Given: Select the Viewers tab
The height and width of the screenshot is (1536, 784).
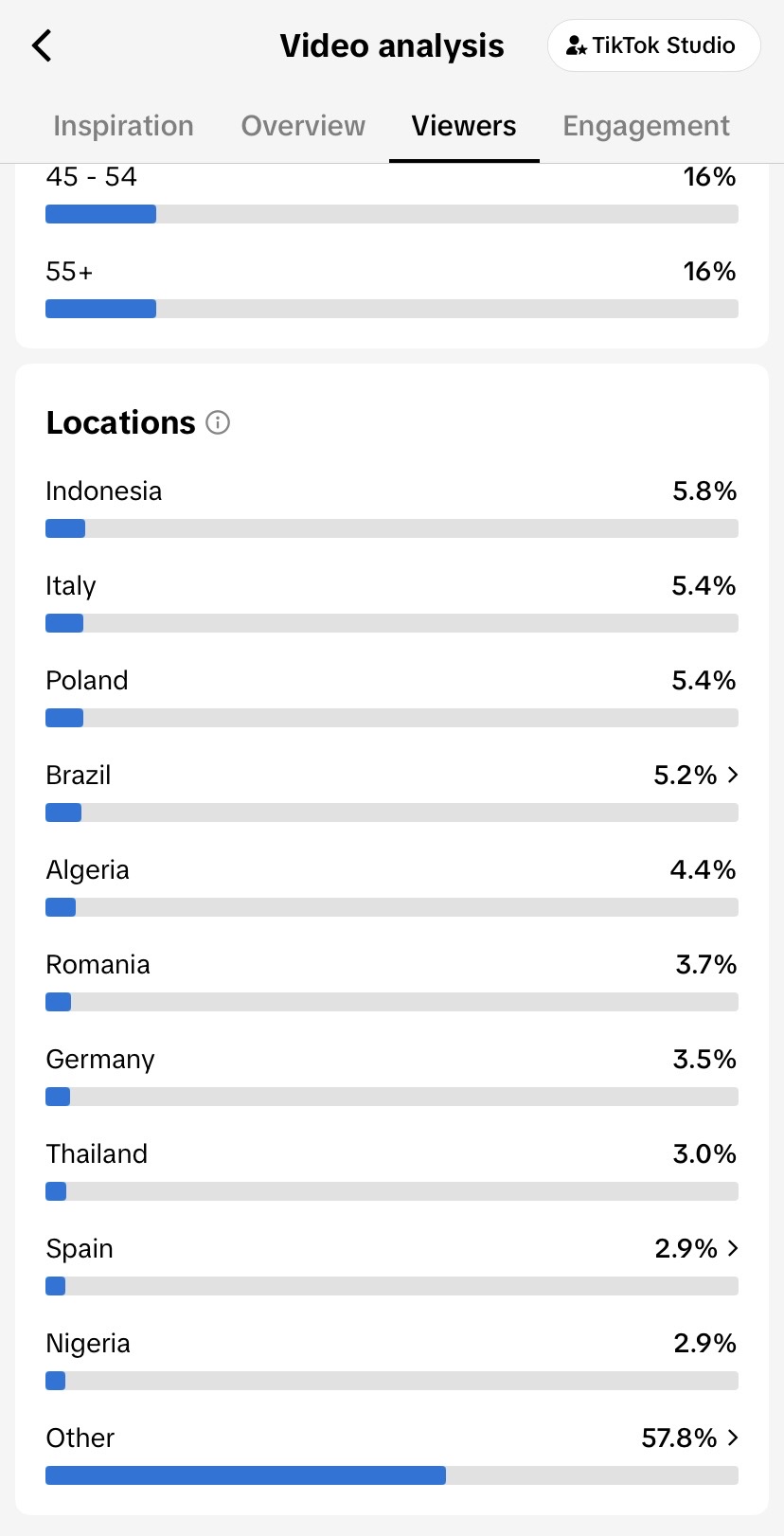Looking at the screenshot, I should click(x=464, y=126).
